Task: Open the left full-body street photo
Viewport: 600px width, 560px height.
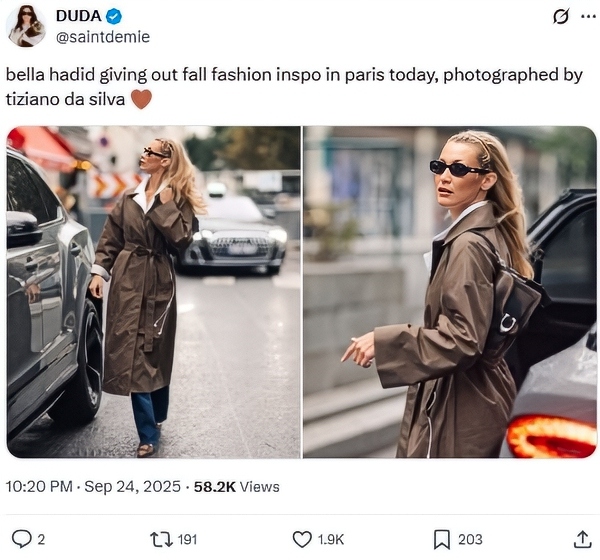Action: 154,292
